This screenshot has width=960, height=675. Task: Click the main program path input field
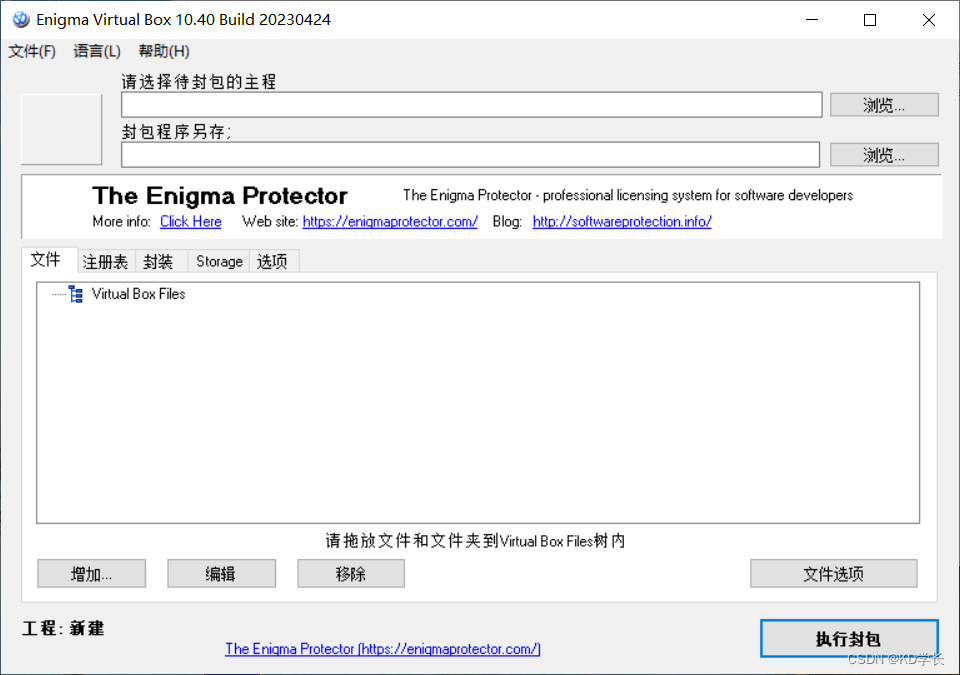pyautogui.click(x=470, y=104)
